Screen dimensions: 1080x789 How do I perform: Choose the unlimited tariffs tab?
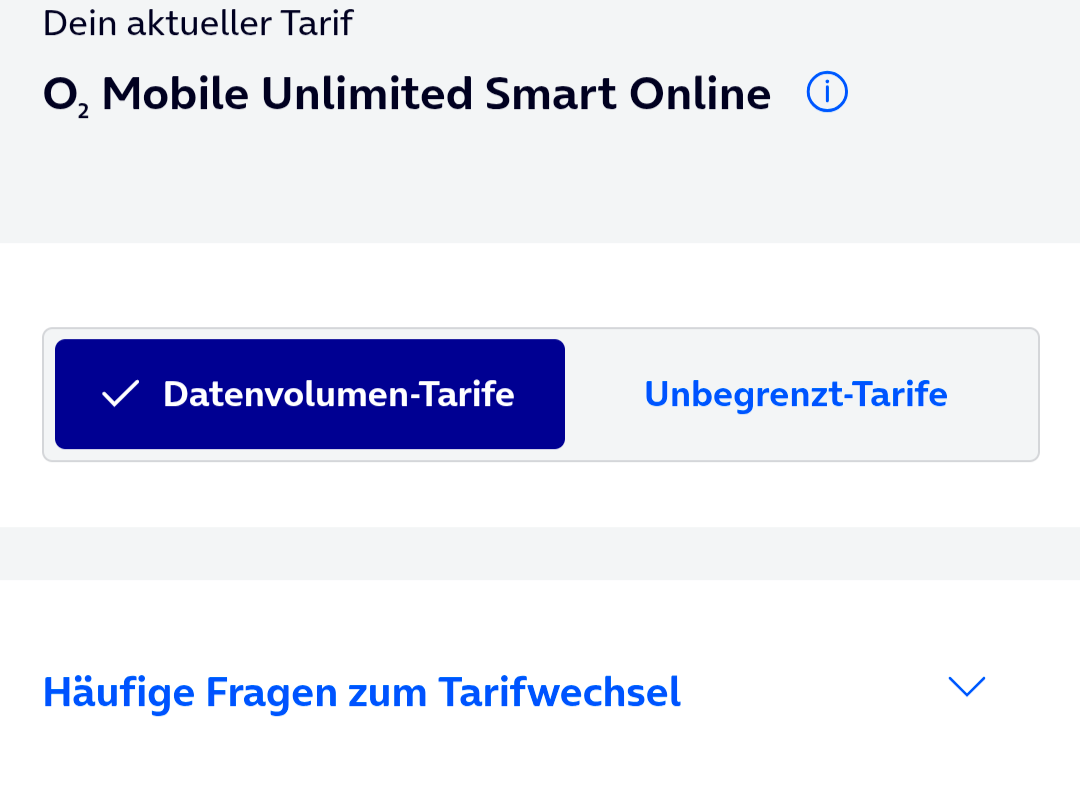796,394
